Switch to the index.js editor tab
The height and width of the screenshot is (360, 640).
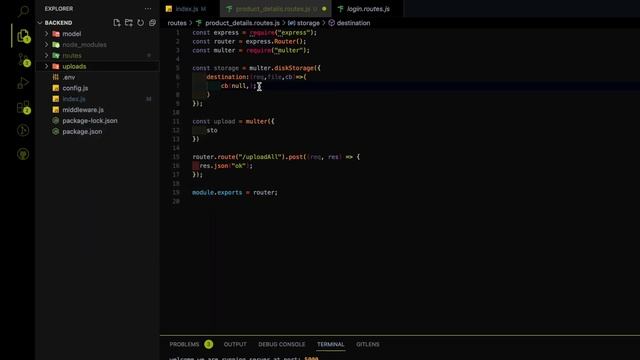[x=187, y=9]
